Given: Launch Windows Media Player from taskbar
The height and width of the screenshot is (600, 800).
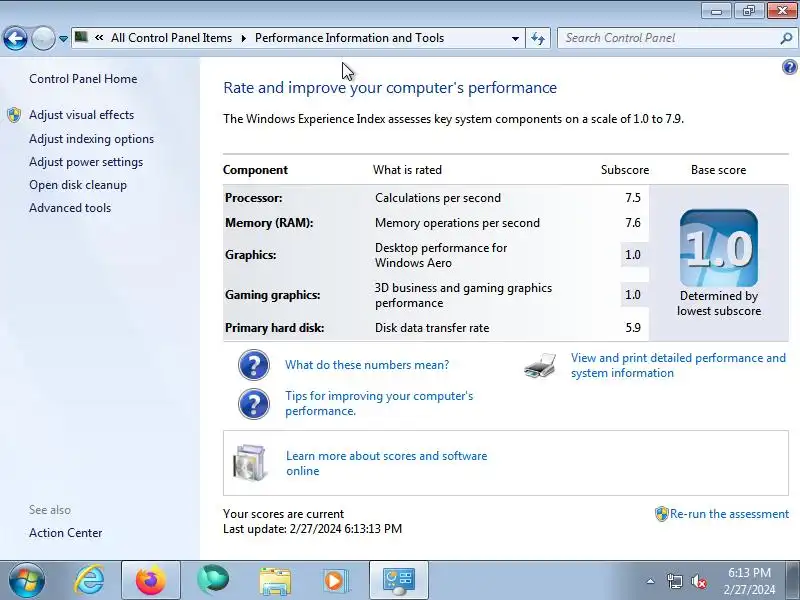Looking at the screenshot, I should coord(335,581).
